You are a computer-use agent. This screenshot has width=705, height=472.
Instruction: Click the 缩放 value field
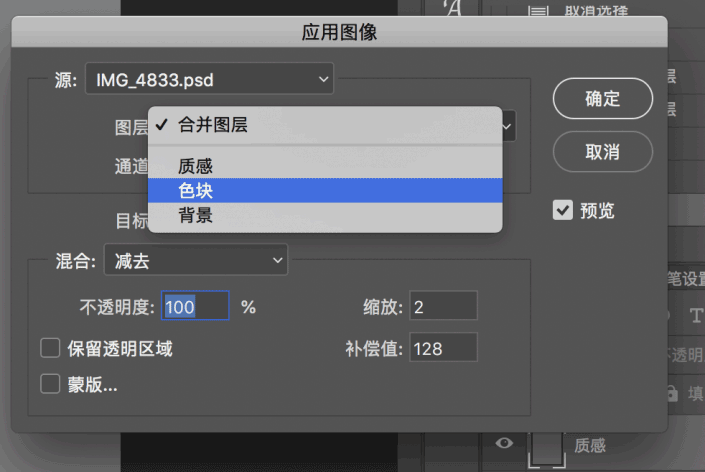(x=443, y=306)
